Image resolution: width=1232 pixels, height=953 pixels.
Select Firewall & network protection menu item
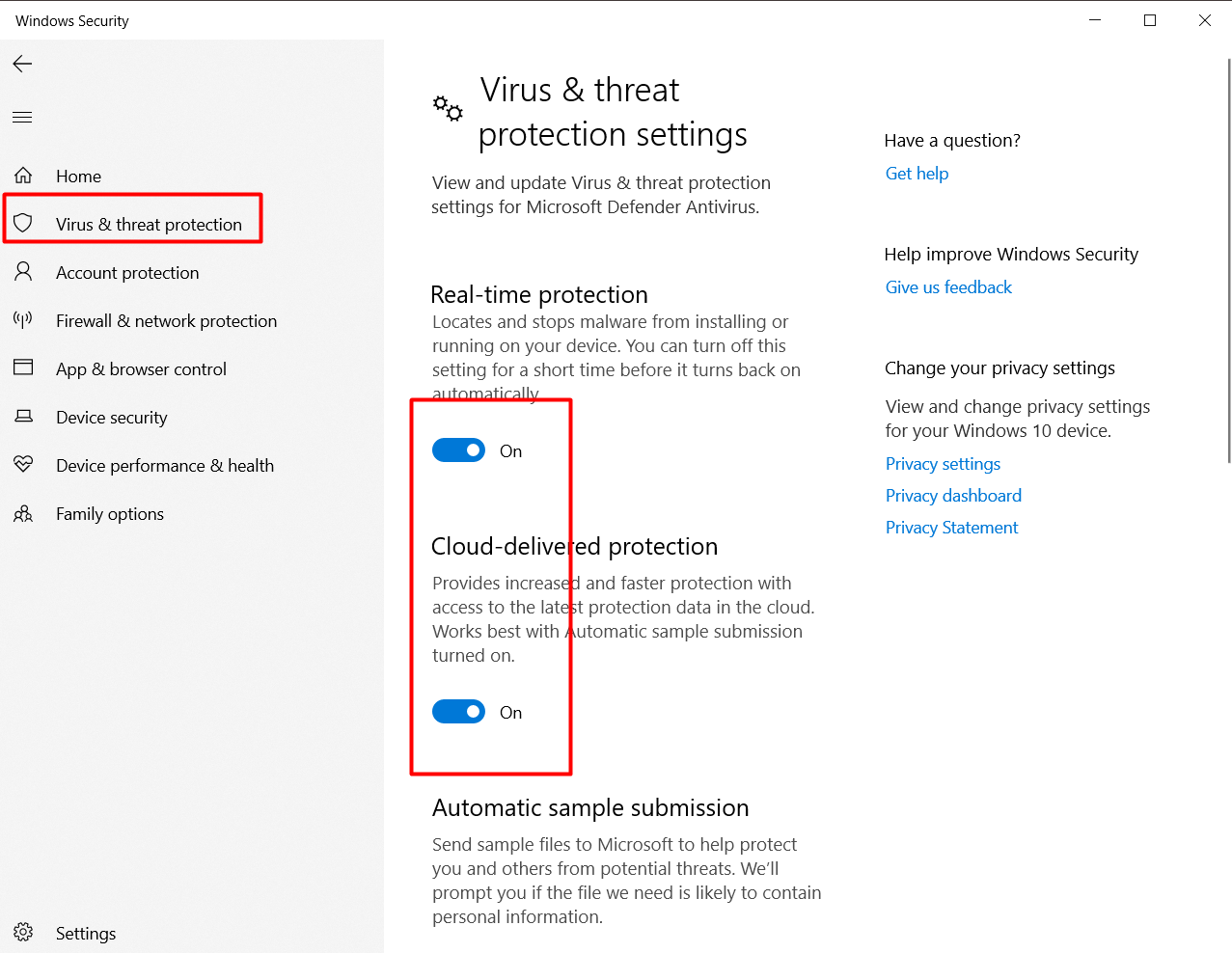[166, 321]
